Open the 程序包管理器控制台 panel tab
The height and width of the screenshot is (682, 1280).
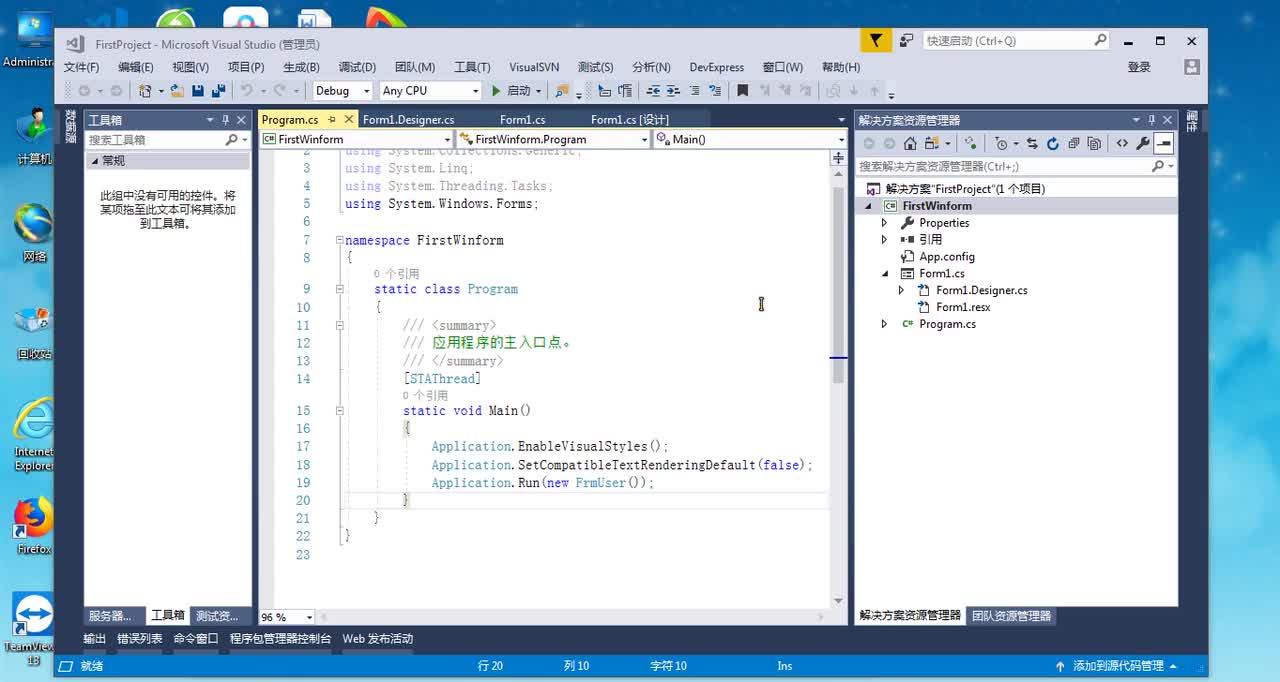pos(280,639)
